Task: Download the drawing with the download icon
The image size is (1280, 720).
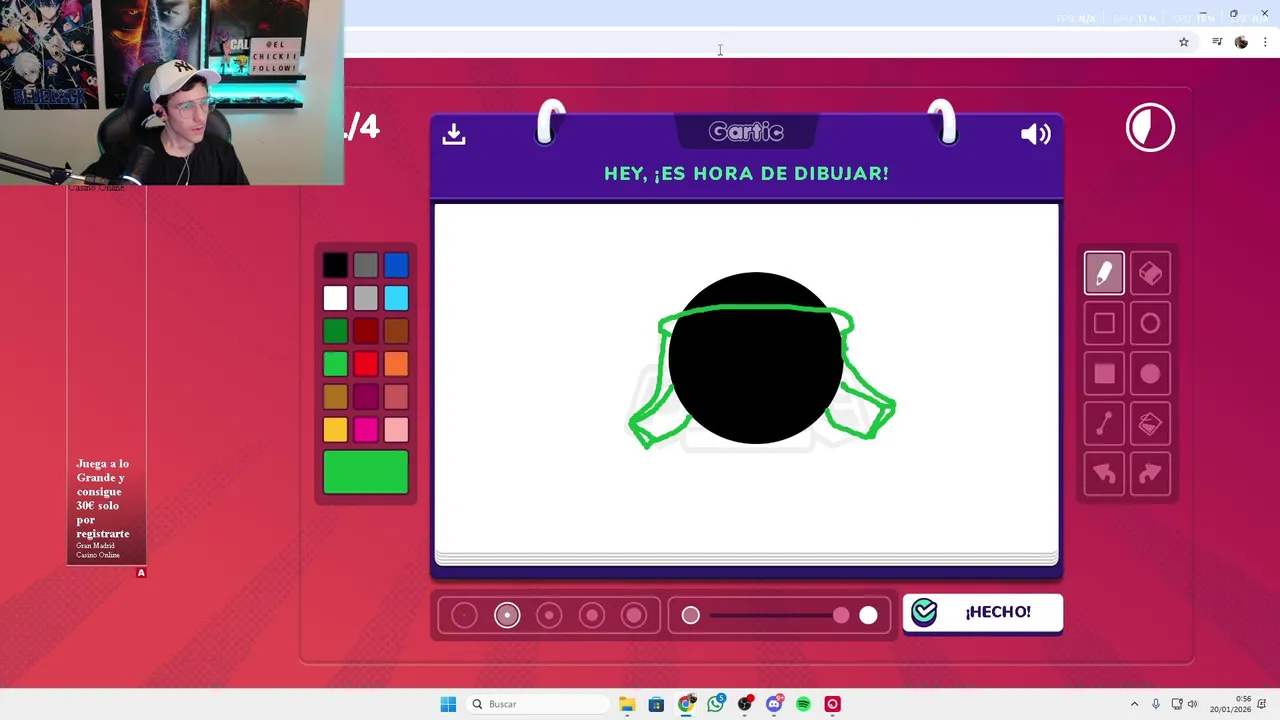Action: (x=454, y=134)
